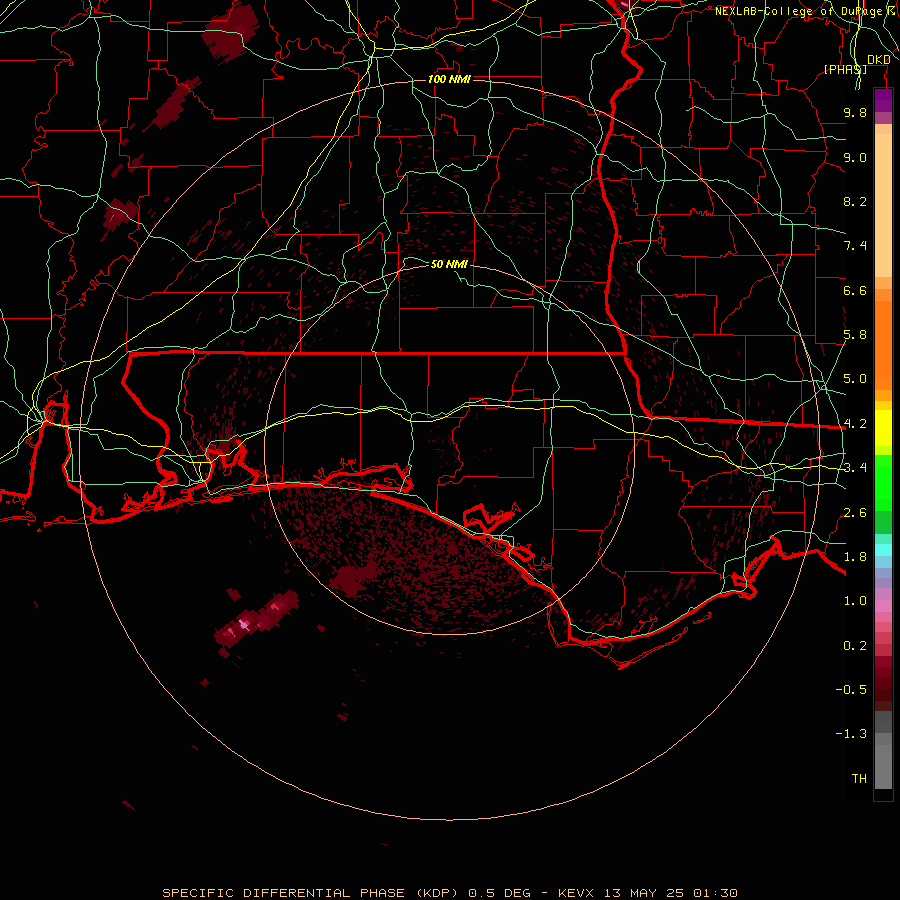Click the TH label on color scale
Image resolution: width=900 pixels, height=900 pixels.
tap(859, 779)
